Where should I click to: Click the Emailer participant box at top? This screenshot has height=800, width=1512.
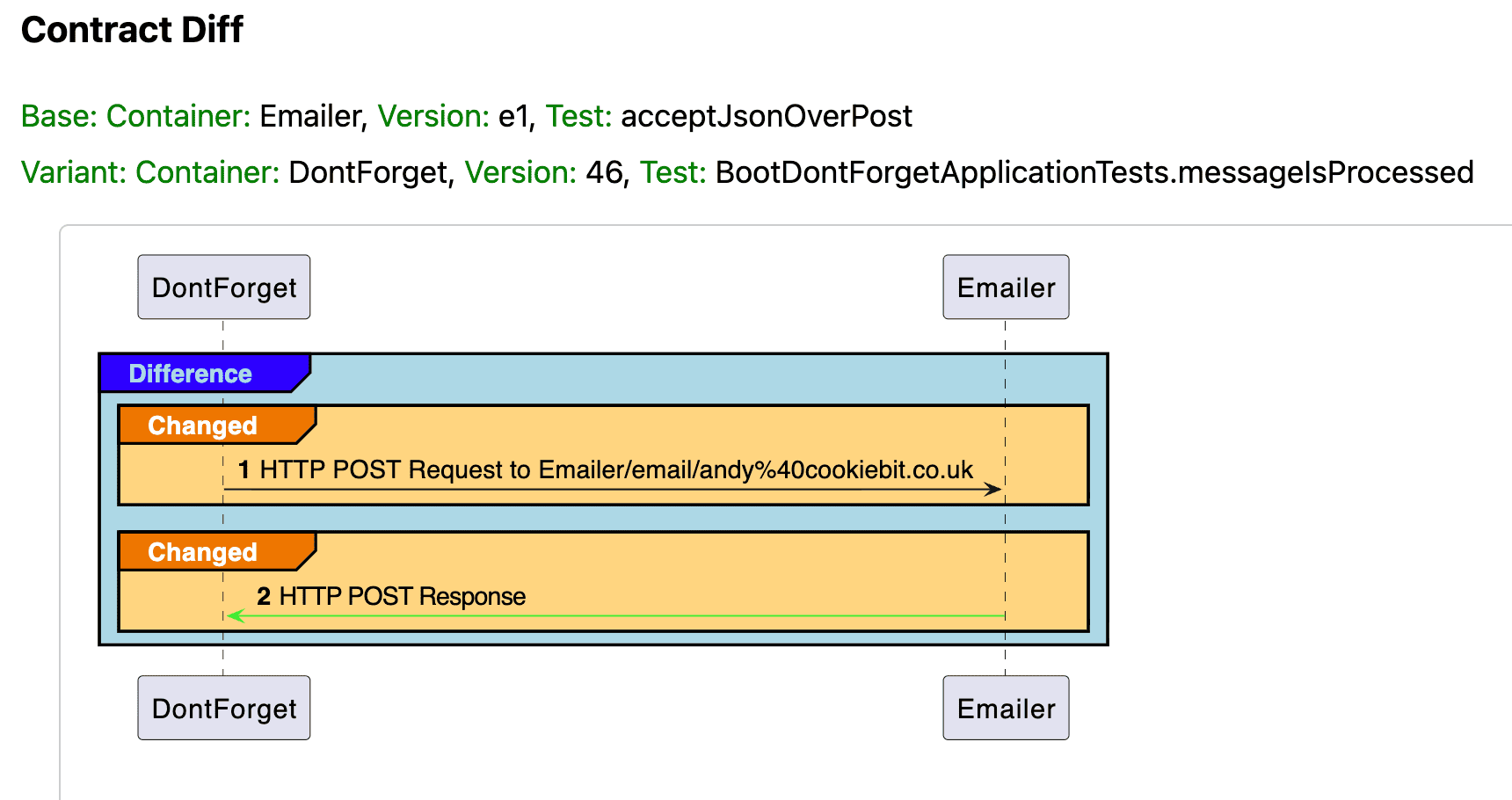[x=1005, y=286]
